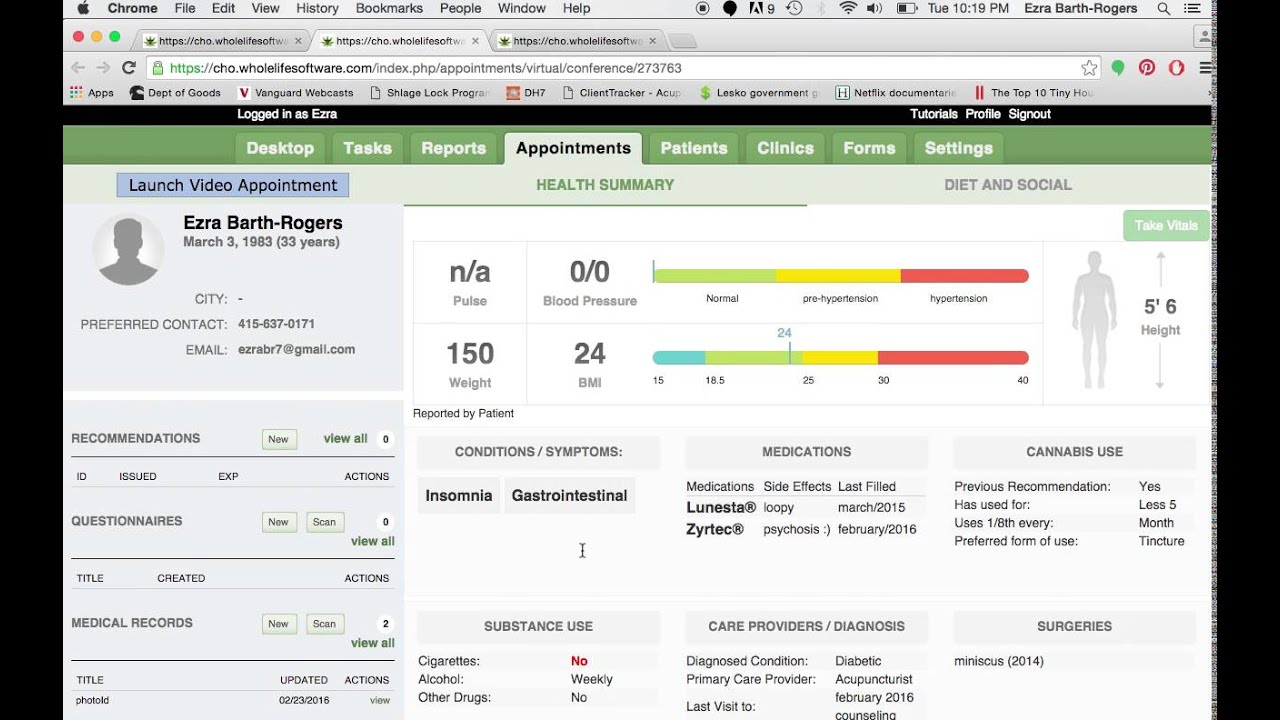Scan a medical record

[x=324, y=624]
